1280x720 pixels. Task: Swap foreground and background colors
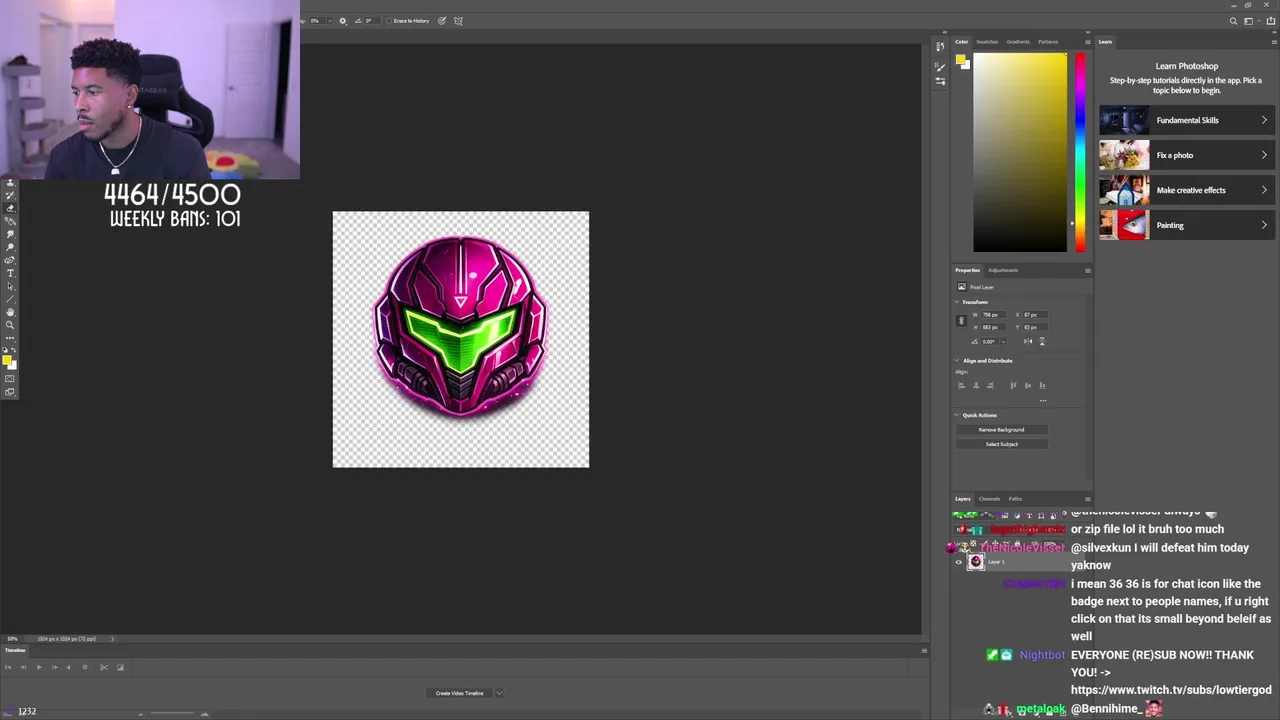(14, 349)
